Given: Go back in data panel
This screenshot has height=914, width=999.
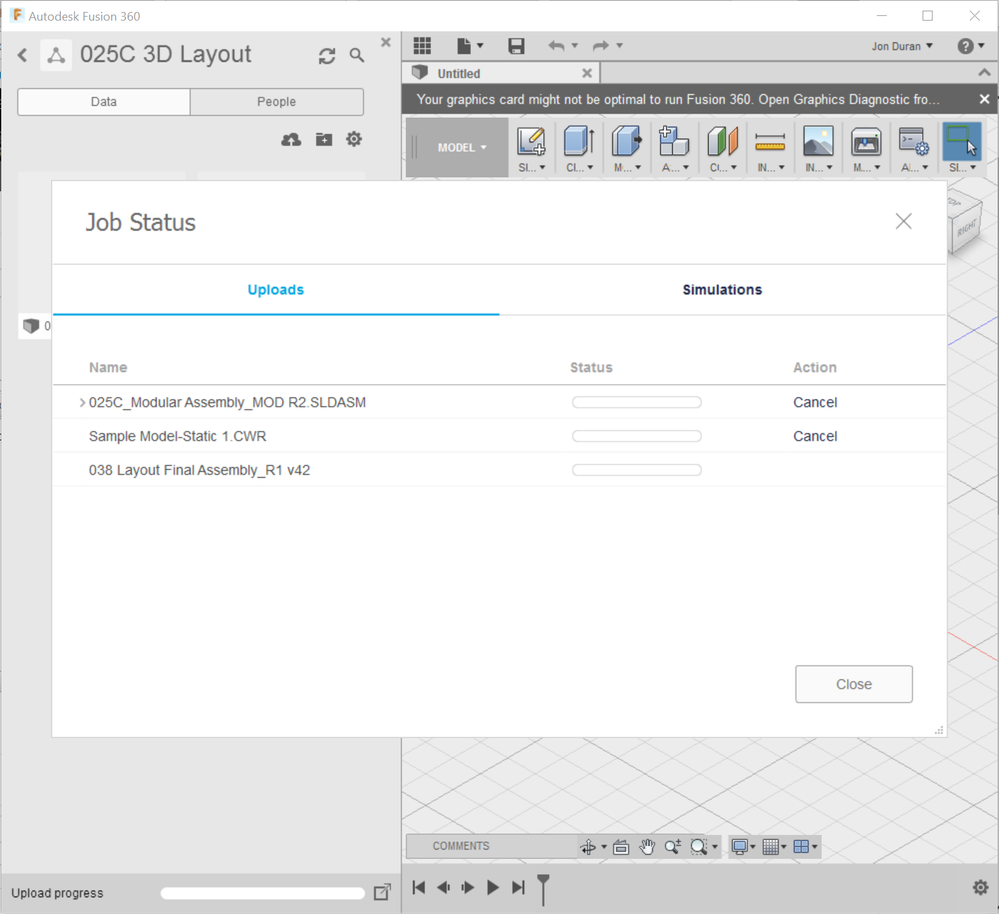Looking at the screenshot, I should pos(22,55).
